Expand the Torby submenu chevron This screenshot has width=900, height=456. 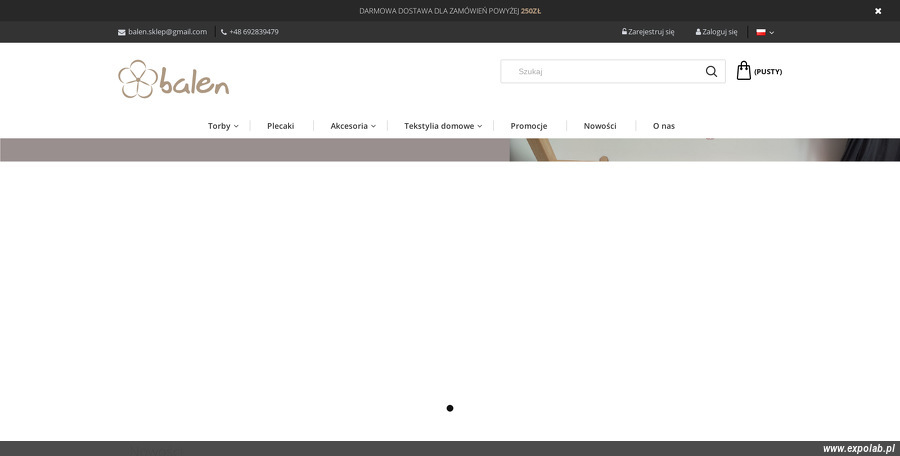(236, 126)
